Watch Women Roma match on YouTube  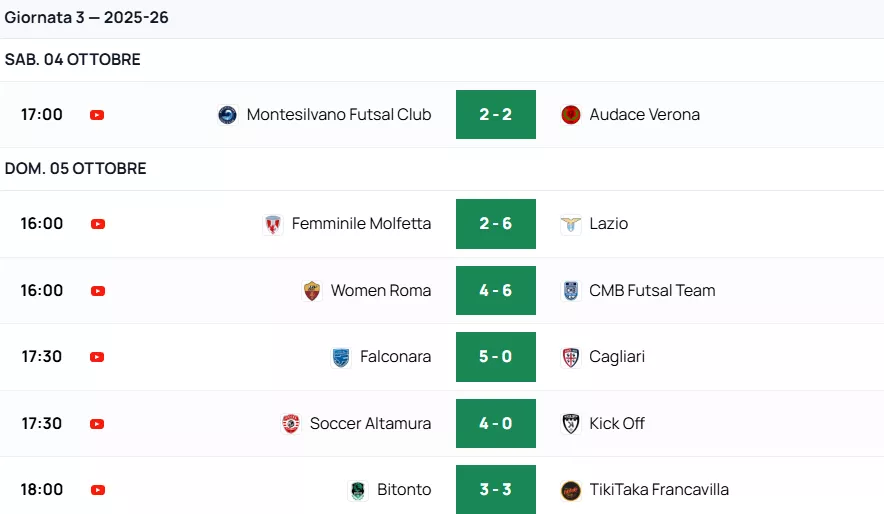[97, 291]
